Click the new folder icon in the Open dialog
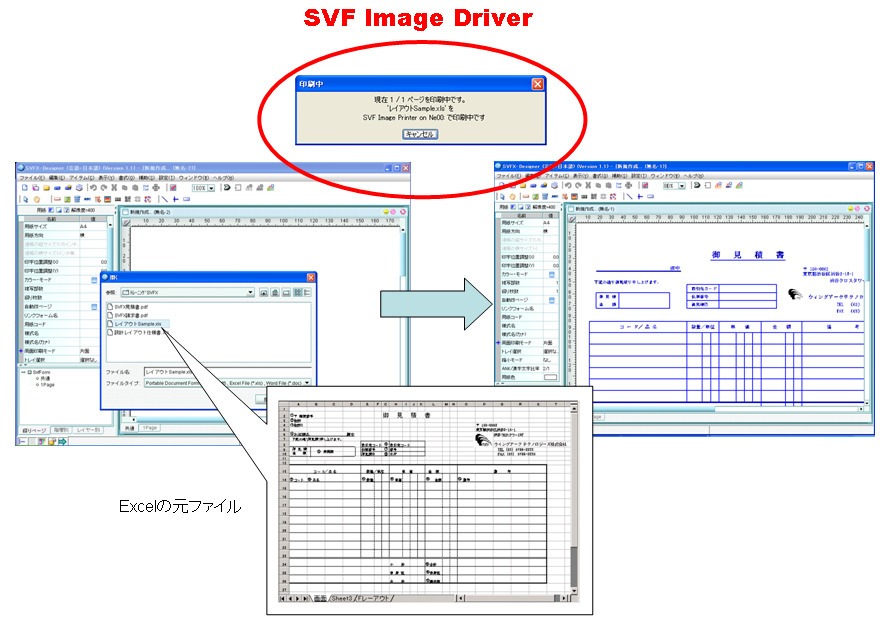The width and height of the screenshot is (889, 629). [286, 293]
